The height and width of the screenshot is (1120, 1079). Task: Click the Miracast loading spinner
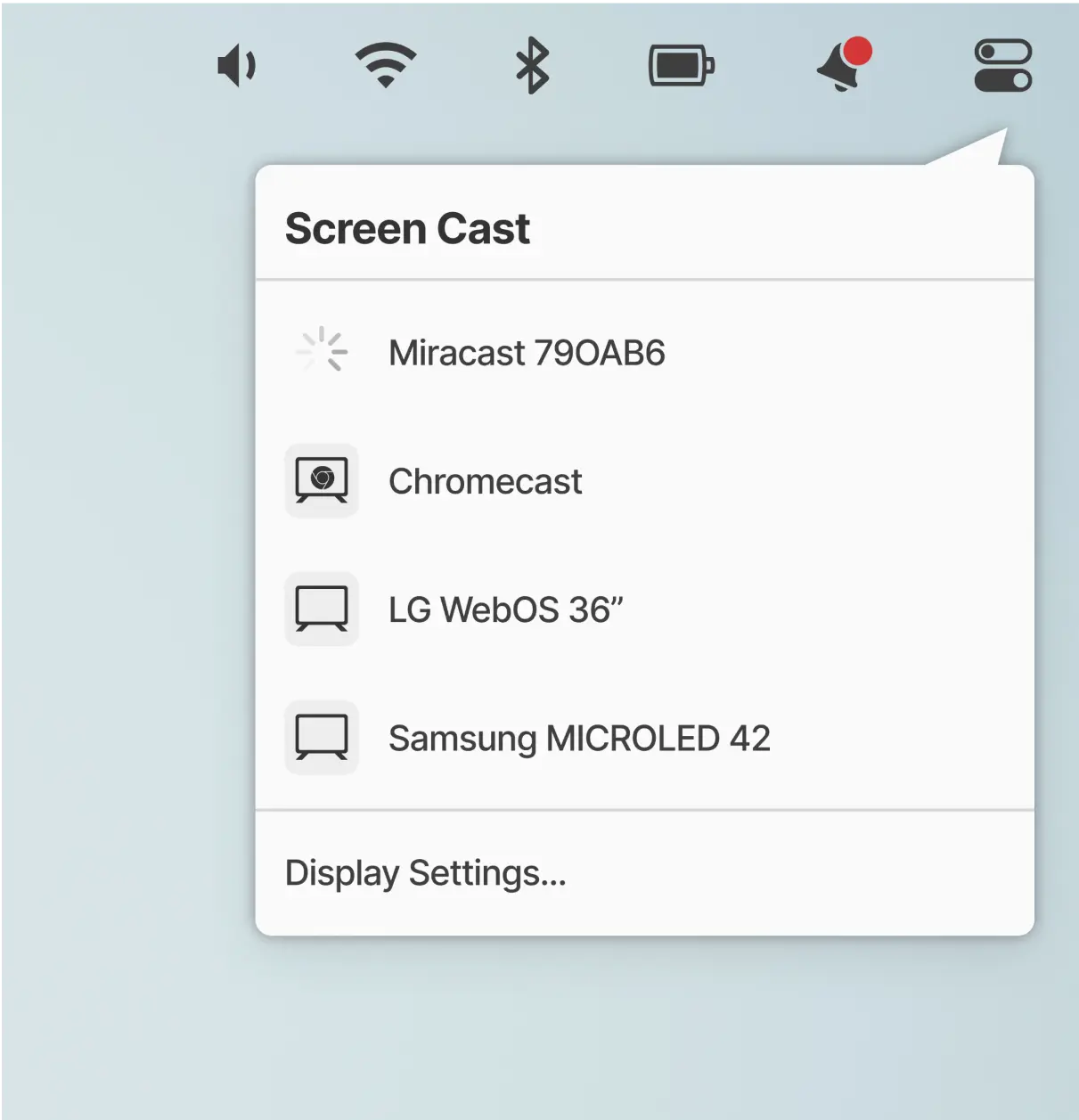pos(322,350)
